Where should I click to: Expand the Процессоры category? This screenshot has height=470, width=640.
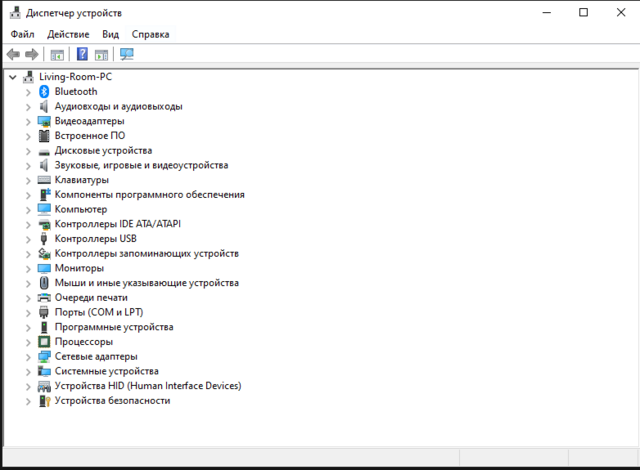28,343
